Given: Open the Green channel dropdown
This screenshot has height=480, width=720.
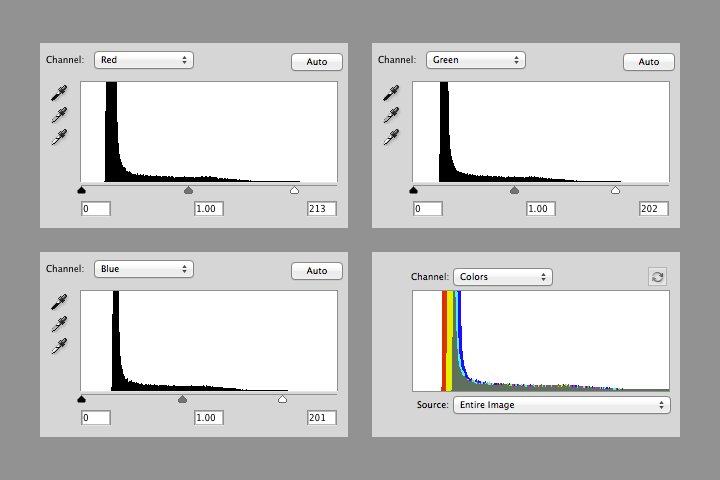Looking at the screenshot, I should [x=476, y=60].
